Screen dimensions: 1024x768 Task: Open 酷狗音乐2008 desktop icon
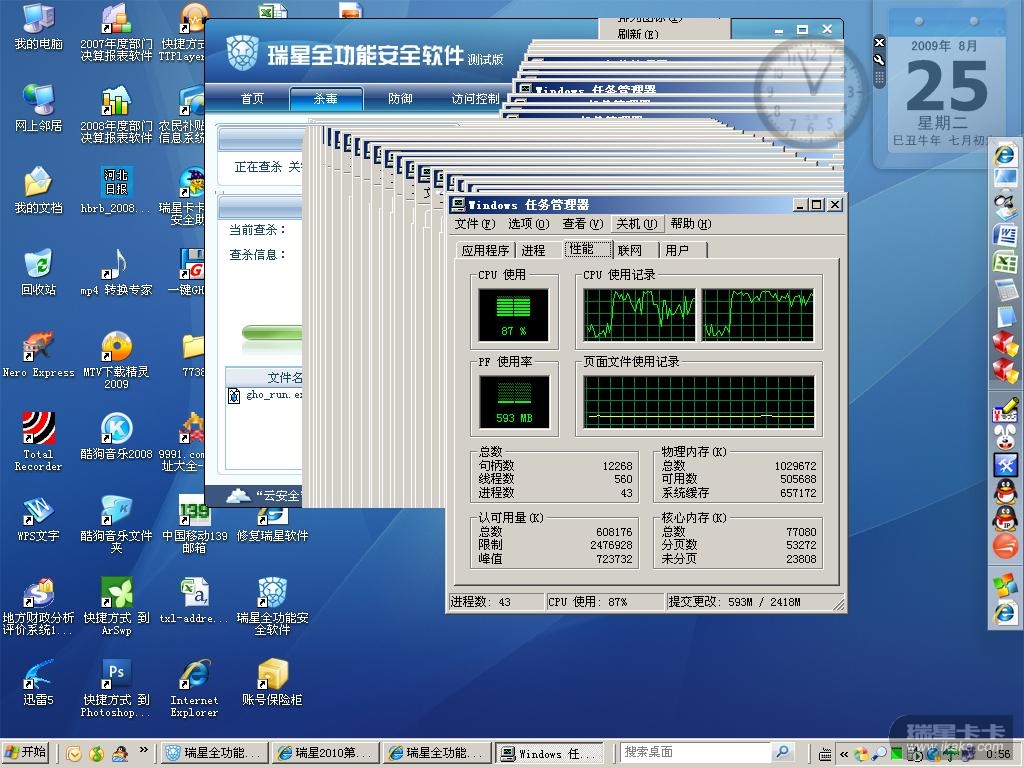tap(116, 429)
